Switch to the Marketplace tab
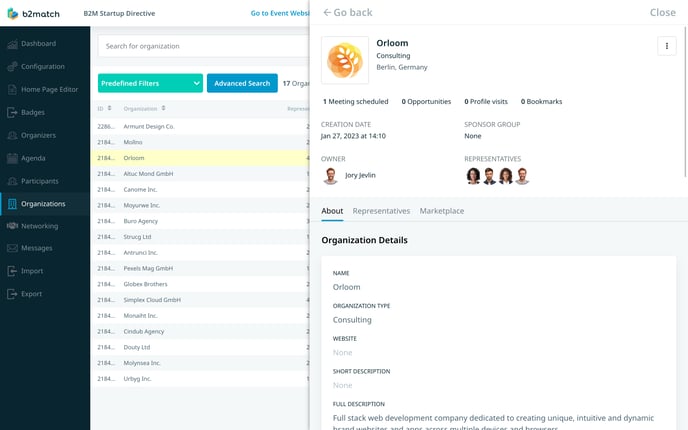688x430 pixels. [442, 211]
